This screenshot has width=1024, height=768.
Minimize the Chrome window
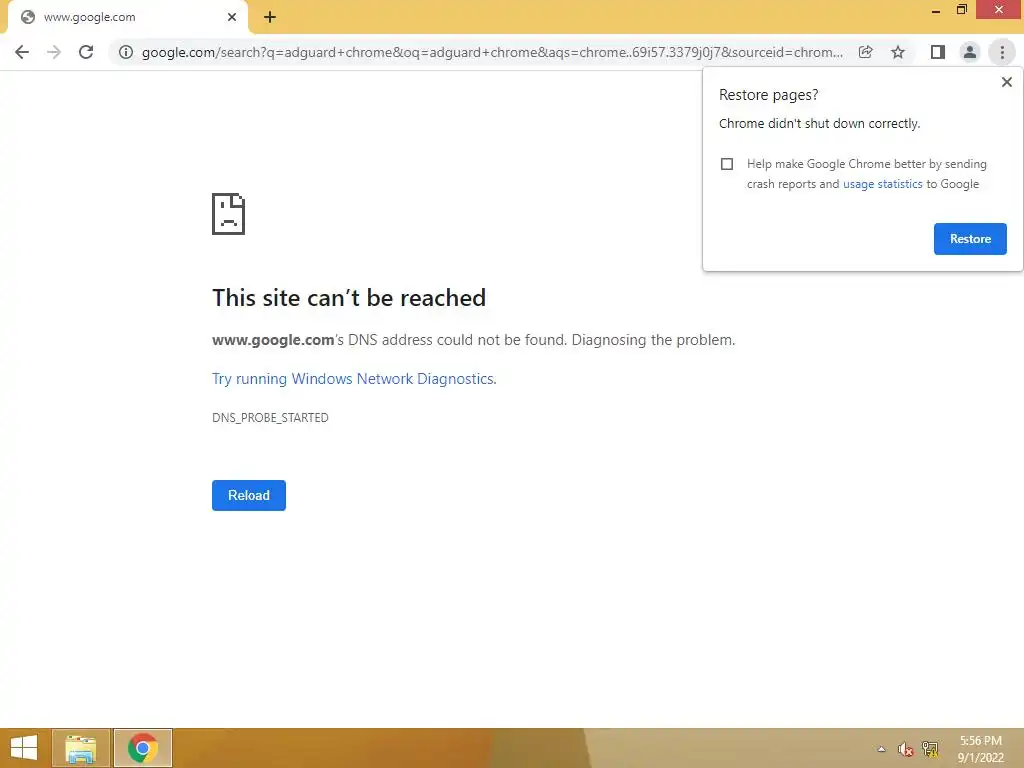[x=936, y=10]
